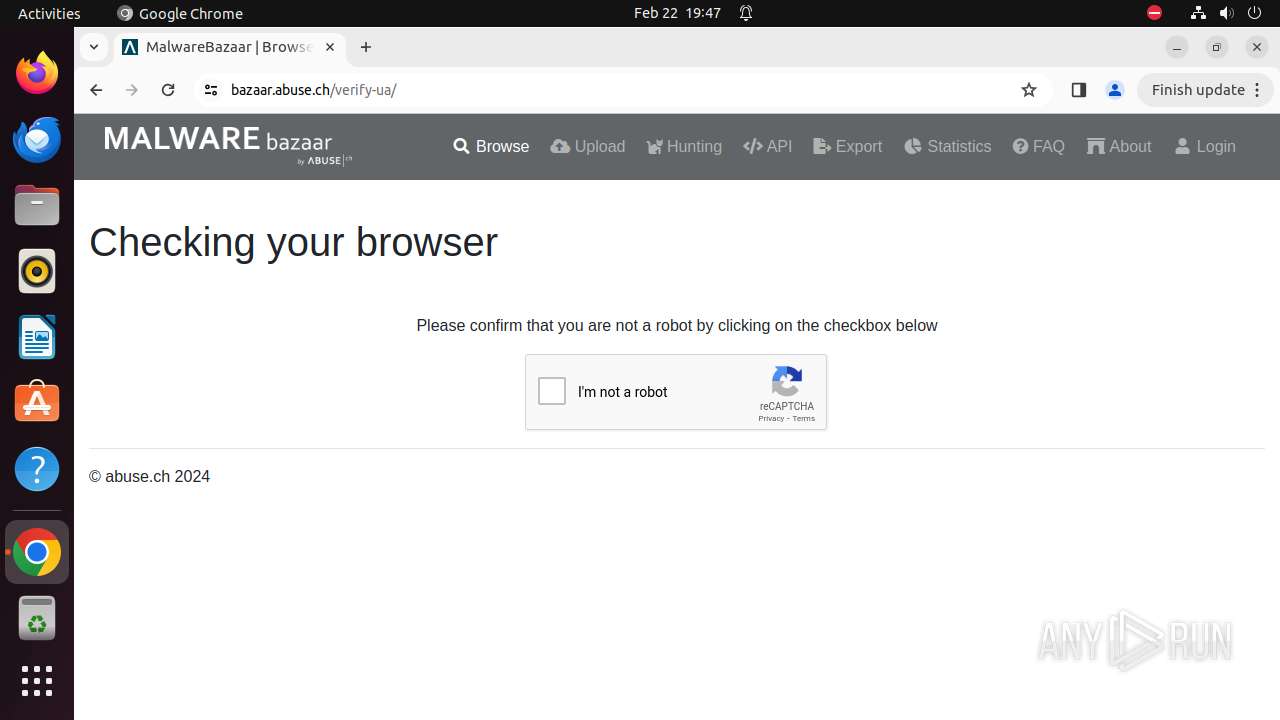1280x720 pixels.
Task: Click the notification bell icon
Action: (x=746, y=13)
